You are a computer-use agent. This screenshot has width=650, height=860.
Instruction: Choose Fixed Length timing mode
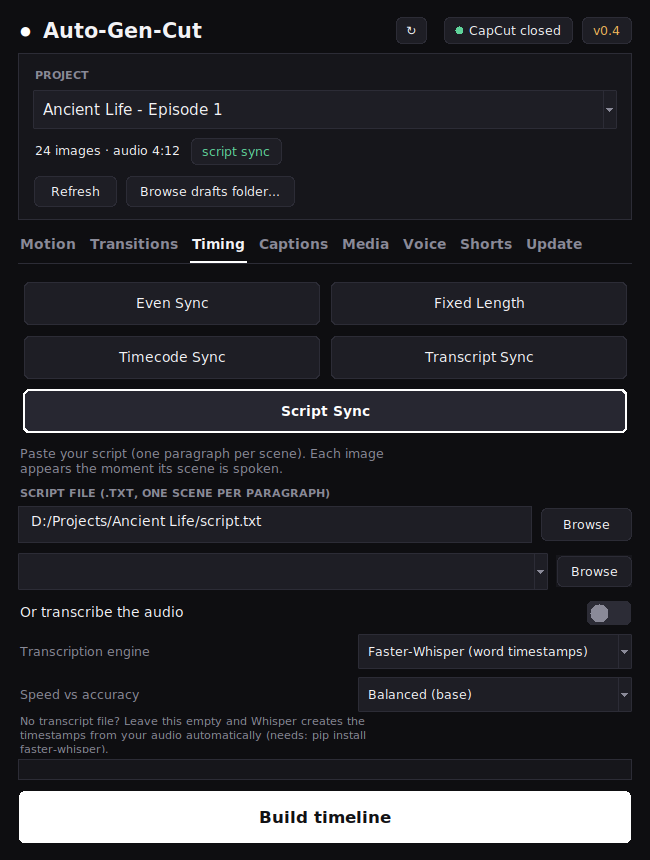tap(479, 303)
